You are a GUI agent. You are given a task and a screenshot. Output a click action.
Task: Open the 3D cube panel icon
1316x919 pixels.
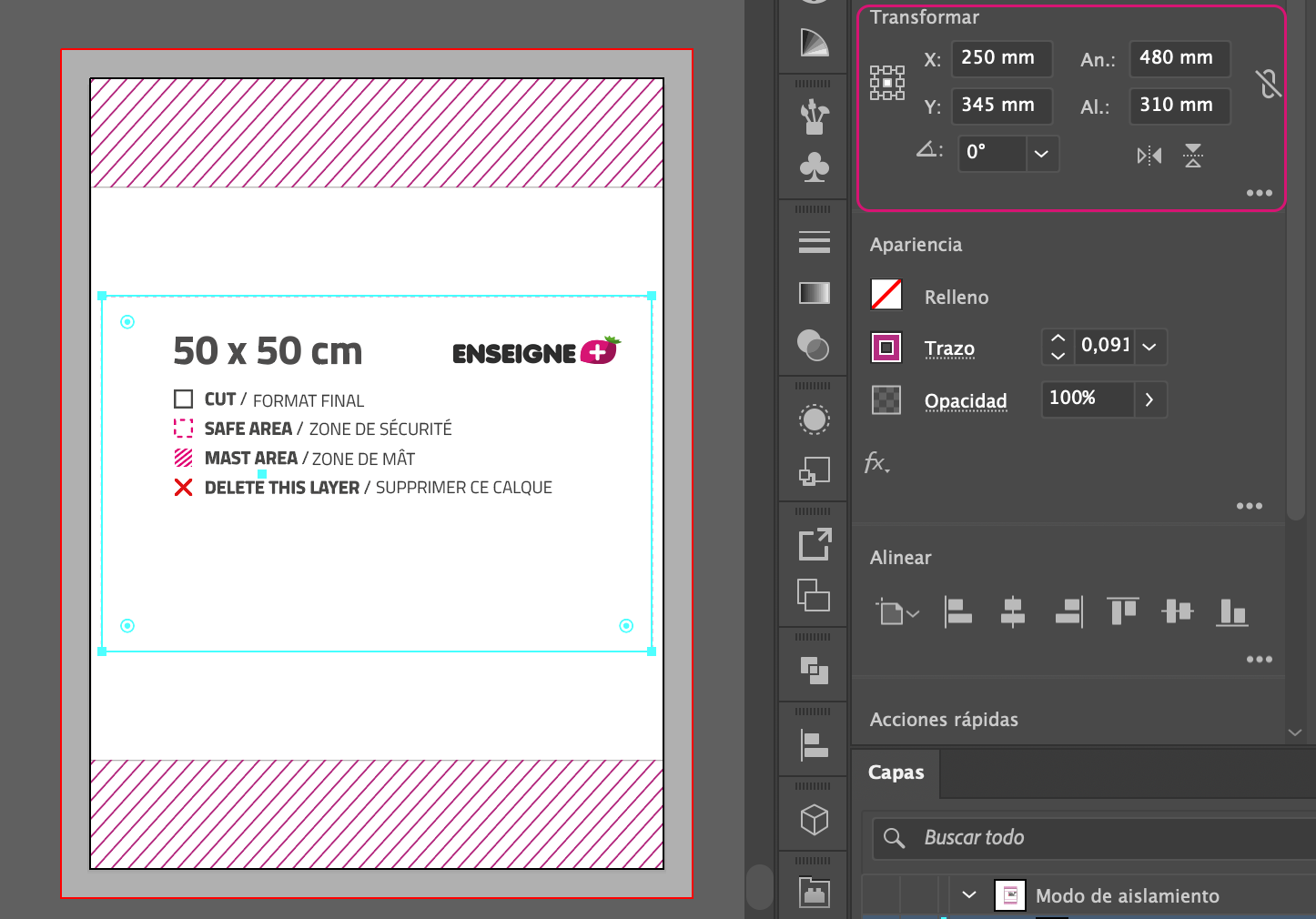(x=814, y=820)
